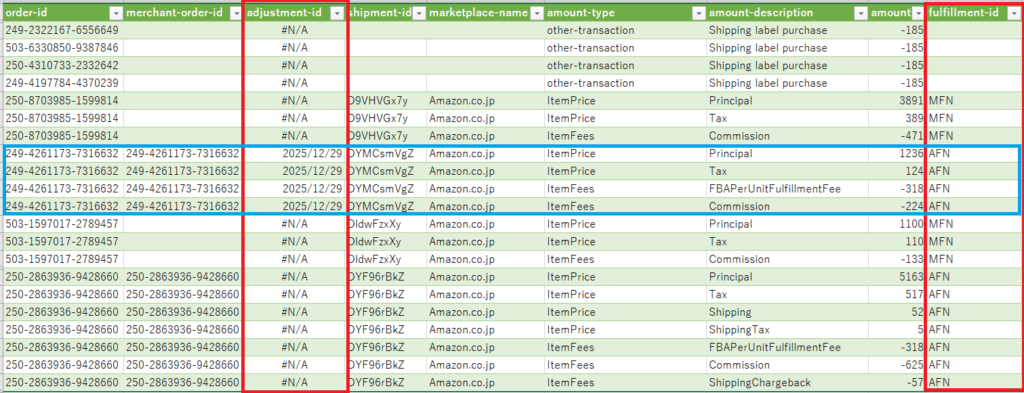Click the amount cell showing 110
This screenshot has width=1024, height=393.
[897, 241]
